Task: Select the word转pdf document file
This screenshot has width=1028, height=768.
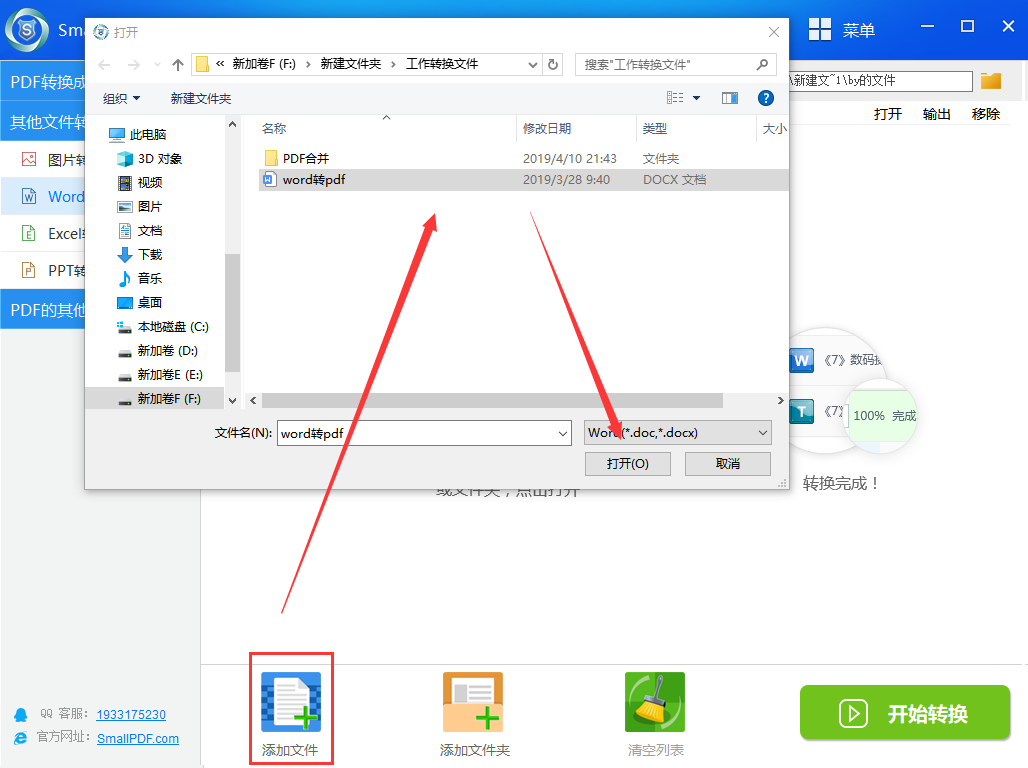Action: (x=313, y=180)
